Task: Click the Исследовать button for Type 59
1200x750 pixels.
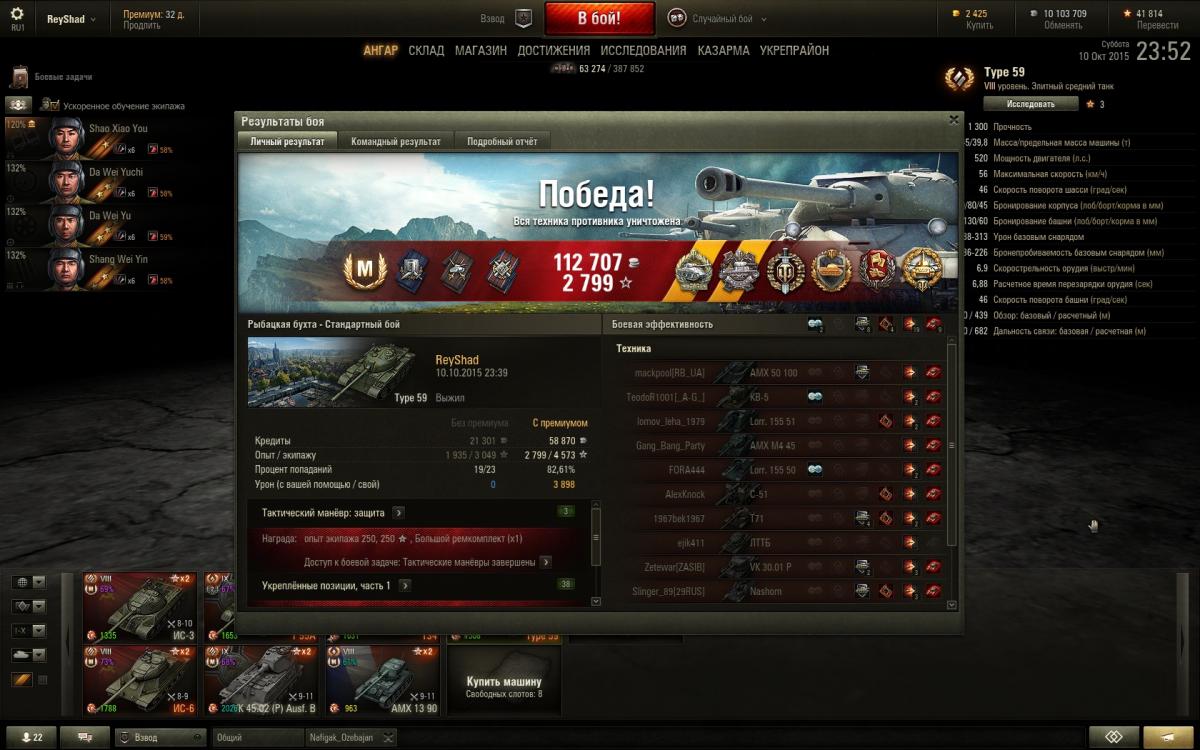Action: pos(1030,103)
